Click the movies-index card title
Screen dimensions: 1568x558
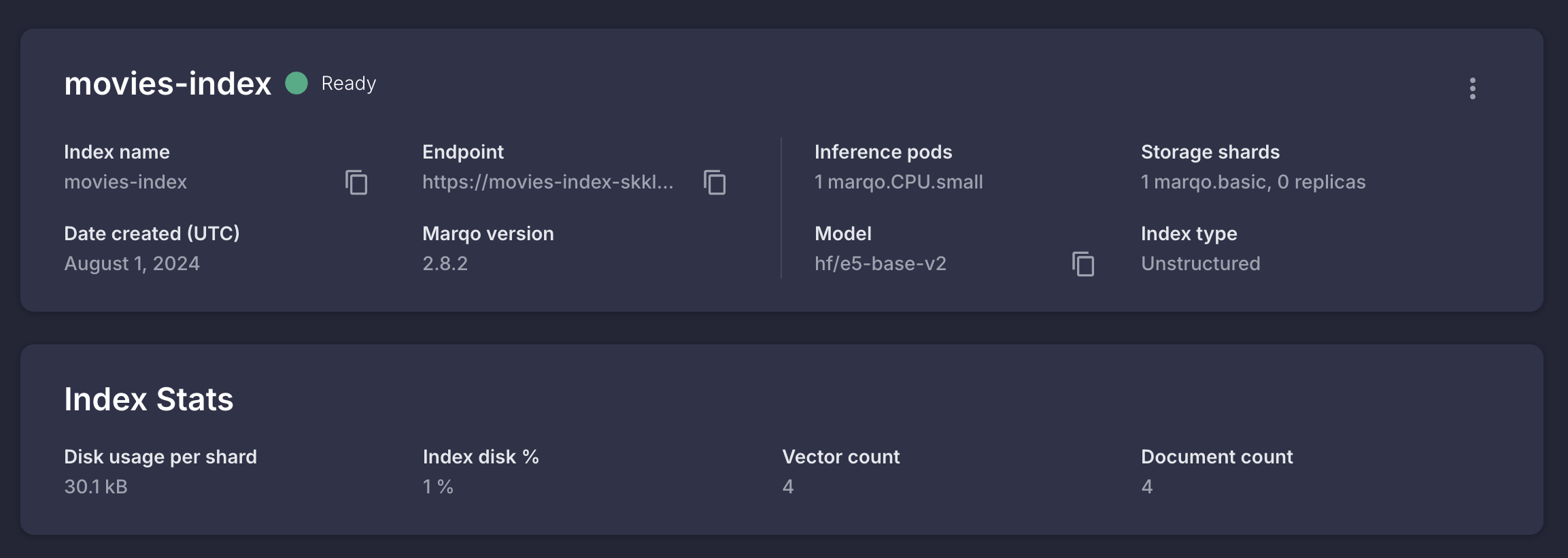tap(167, 84)
